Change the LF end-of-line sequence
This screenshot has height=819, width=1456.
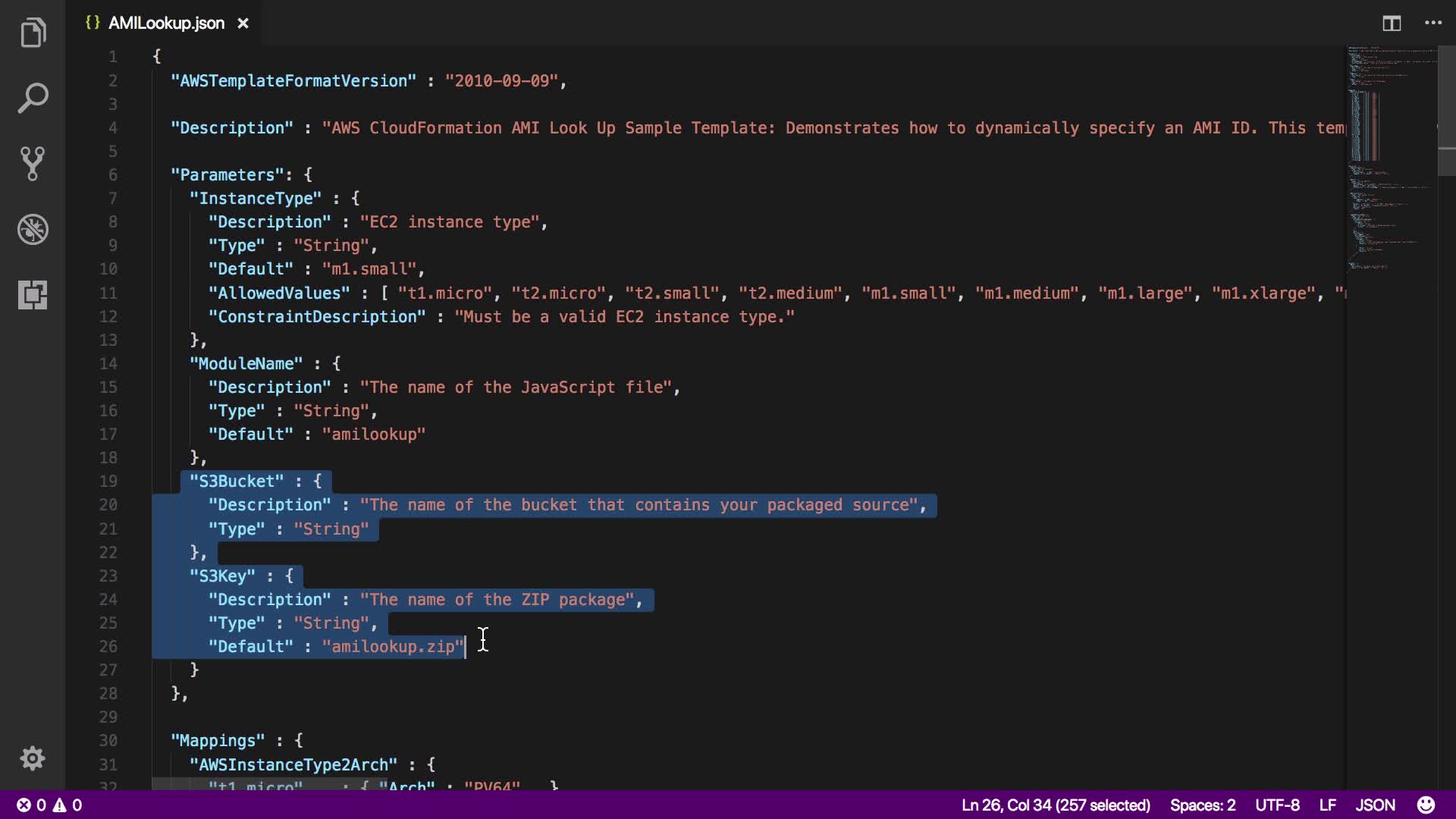point(1327,805)
